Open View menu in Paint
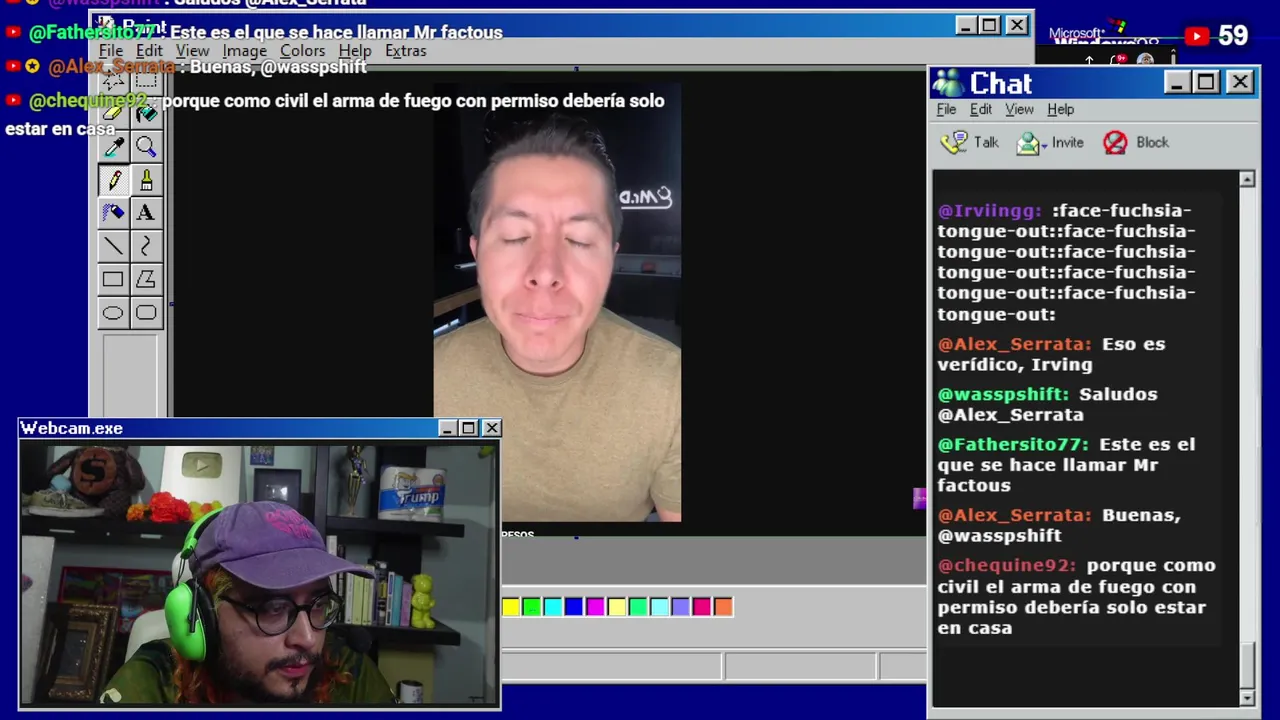This screenshot has width=1280, height=720. [192, 51]
